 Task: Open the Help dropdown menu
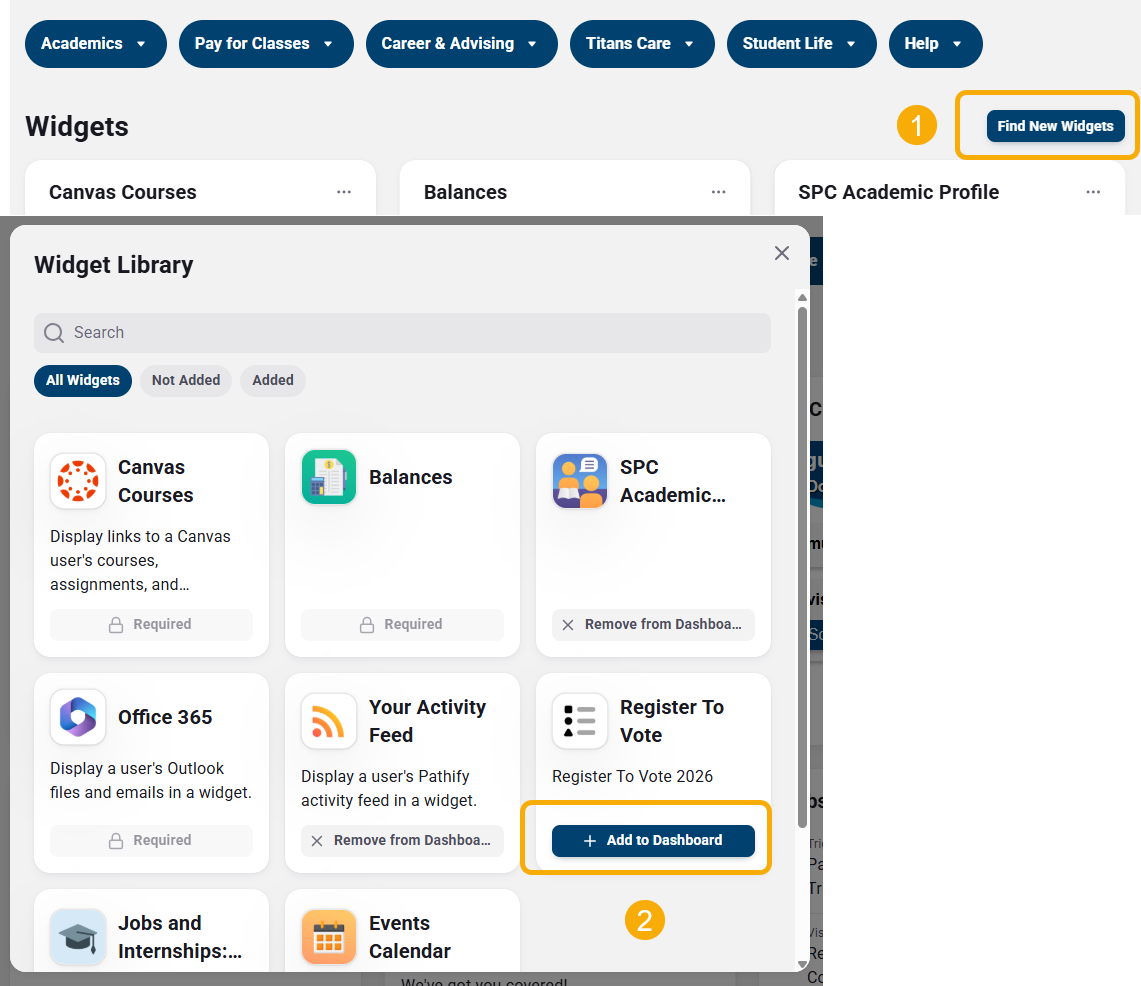pos(936,44)
